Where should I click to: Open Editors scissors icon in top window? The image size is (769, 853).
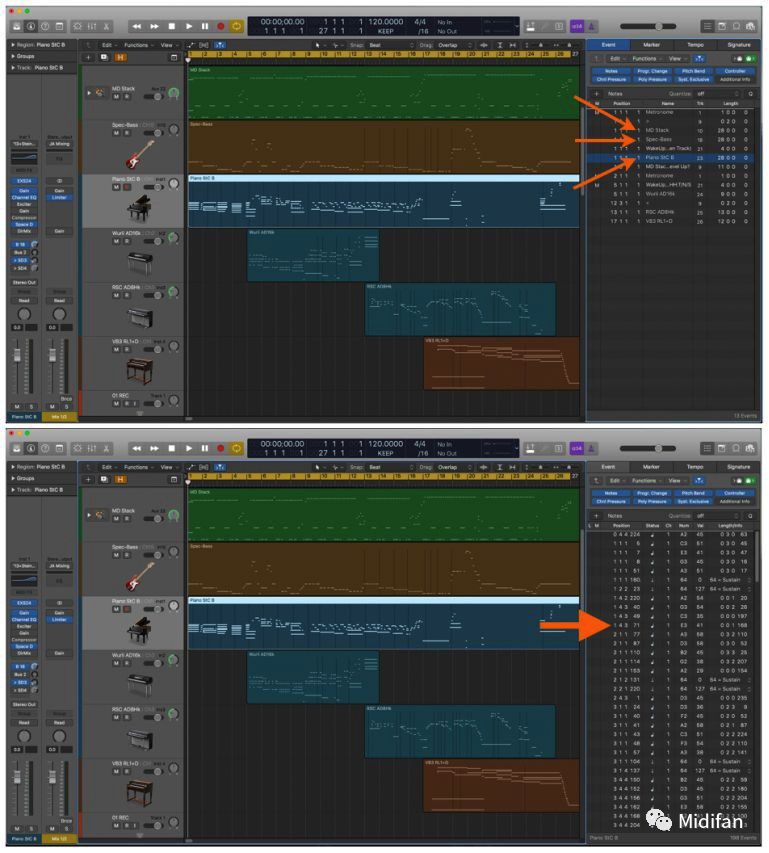click(x=106, y=26)
